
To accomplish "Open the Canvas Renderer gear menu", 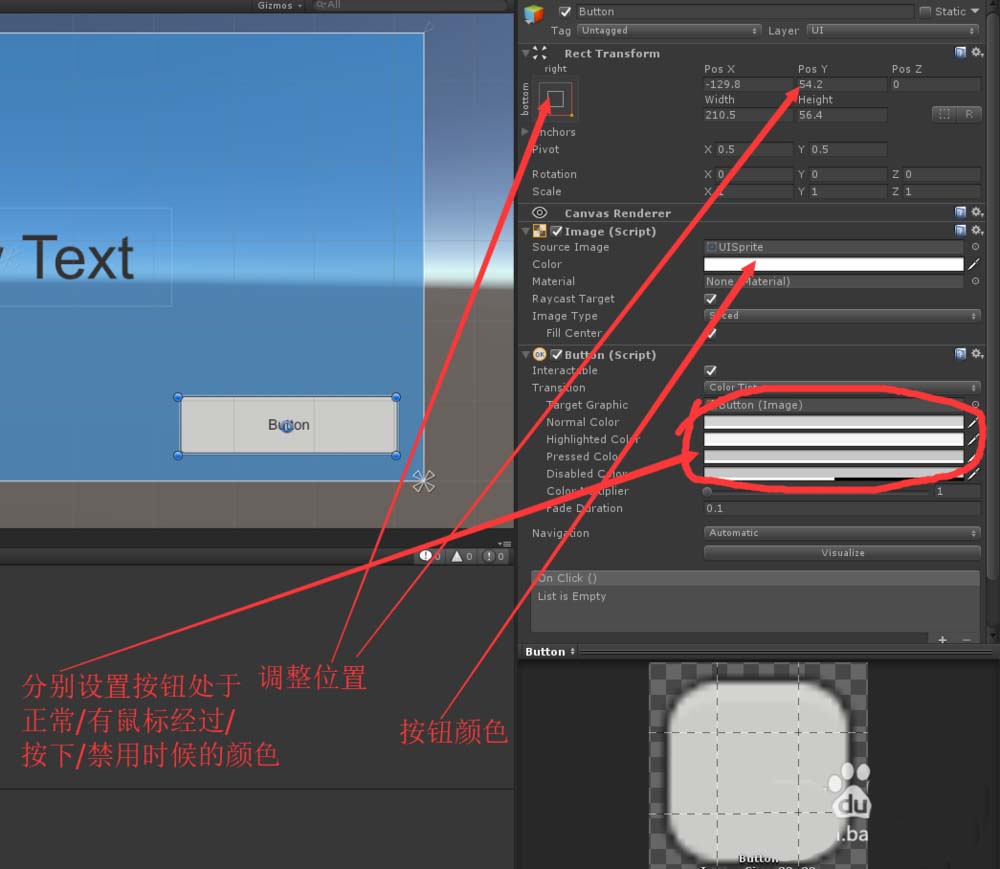I will point(976,212).
